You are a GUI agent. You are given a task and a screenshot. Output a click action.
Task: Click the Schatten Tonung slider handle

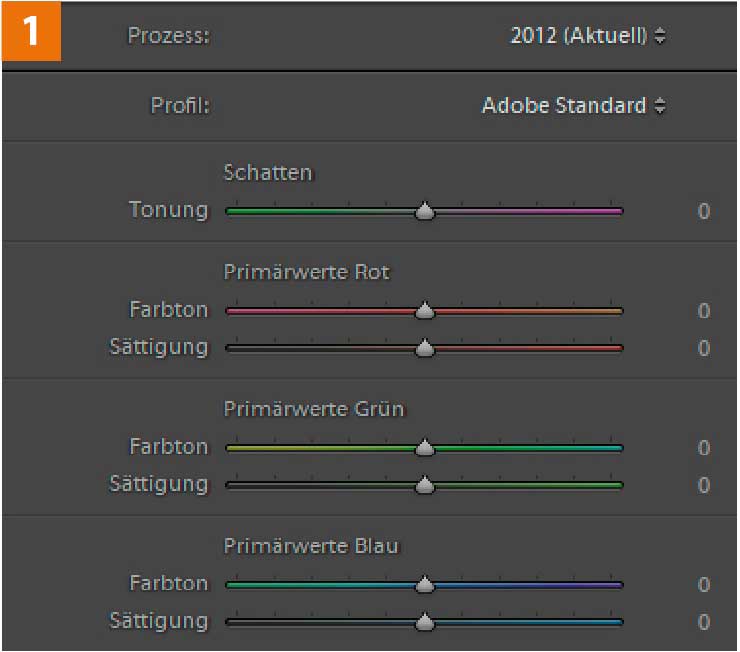pos(425,211)
